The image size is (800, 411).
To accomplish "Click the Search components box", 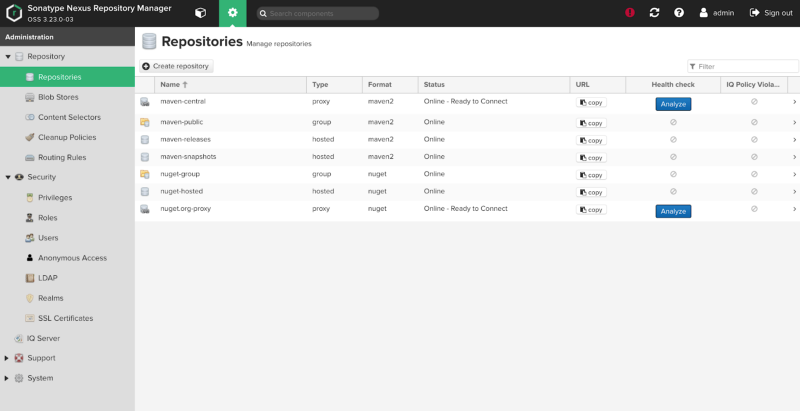I will (x=317, y=14).
